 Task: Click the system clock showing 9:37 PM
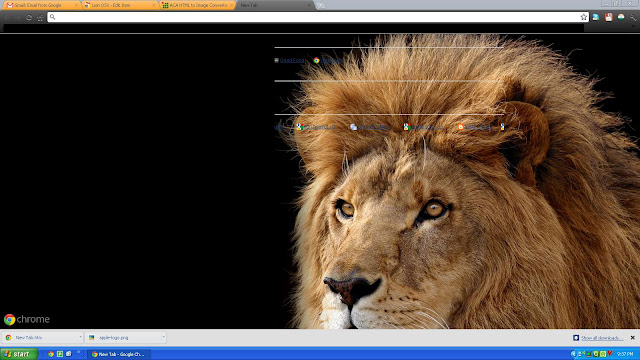click(x=625, y=354)
